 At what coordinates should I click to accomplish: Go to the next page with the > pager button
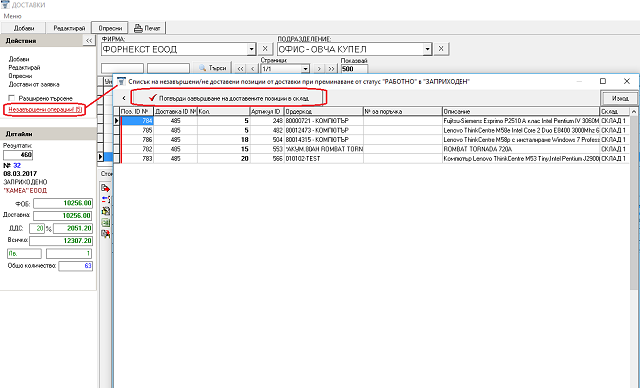[x=319, y=69]
